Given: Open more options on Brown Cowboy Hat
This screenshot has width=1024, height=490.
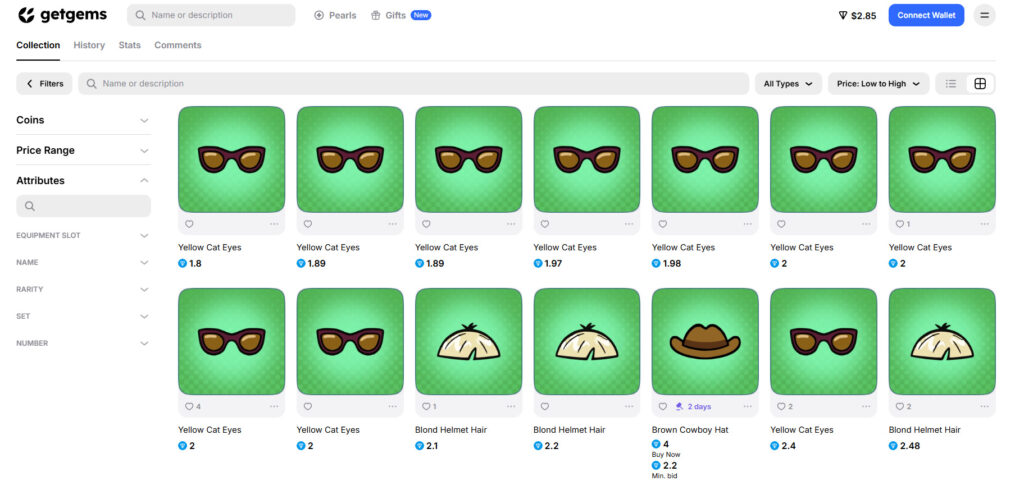Looking at the screenshot, I should [747, 406].
